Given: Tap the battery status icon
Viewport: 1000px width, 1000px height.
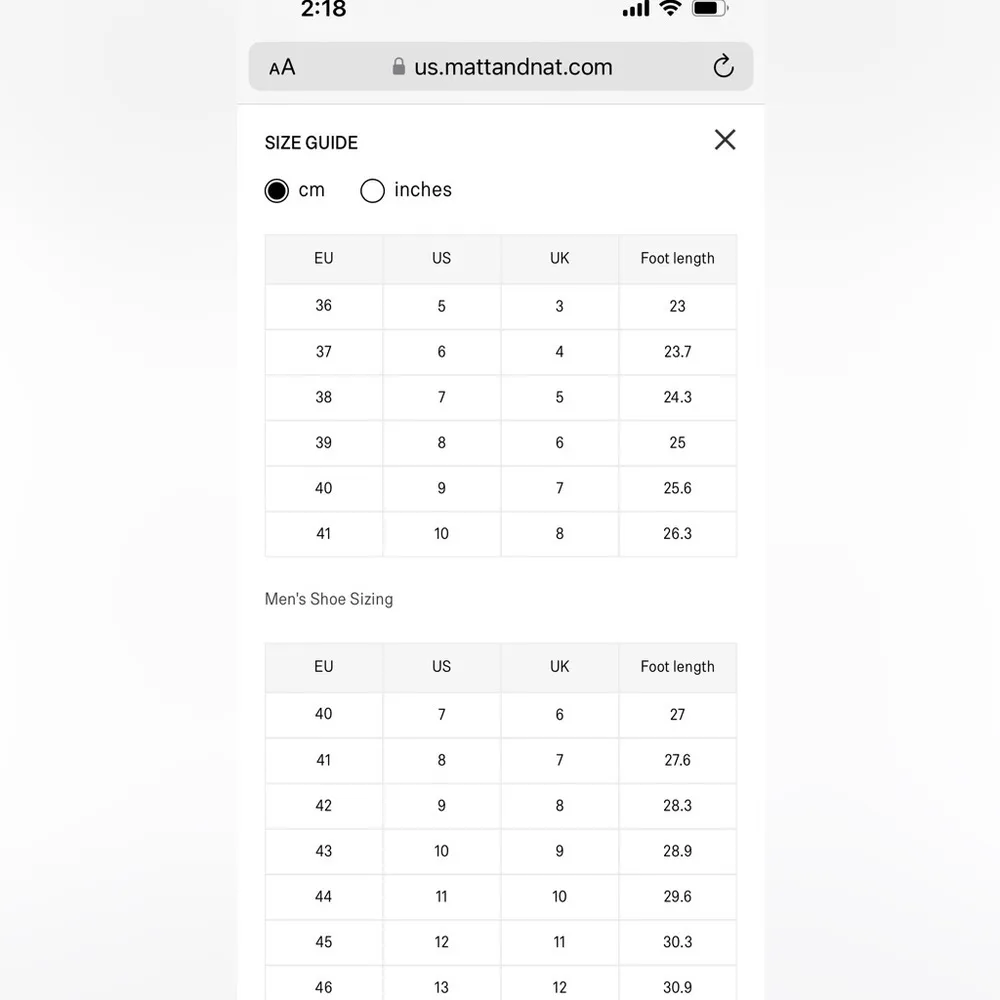Looking at the screenshot, I should [x=710, y=9].
